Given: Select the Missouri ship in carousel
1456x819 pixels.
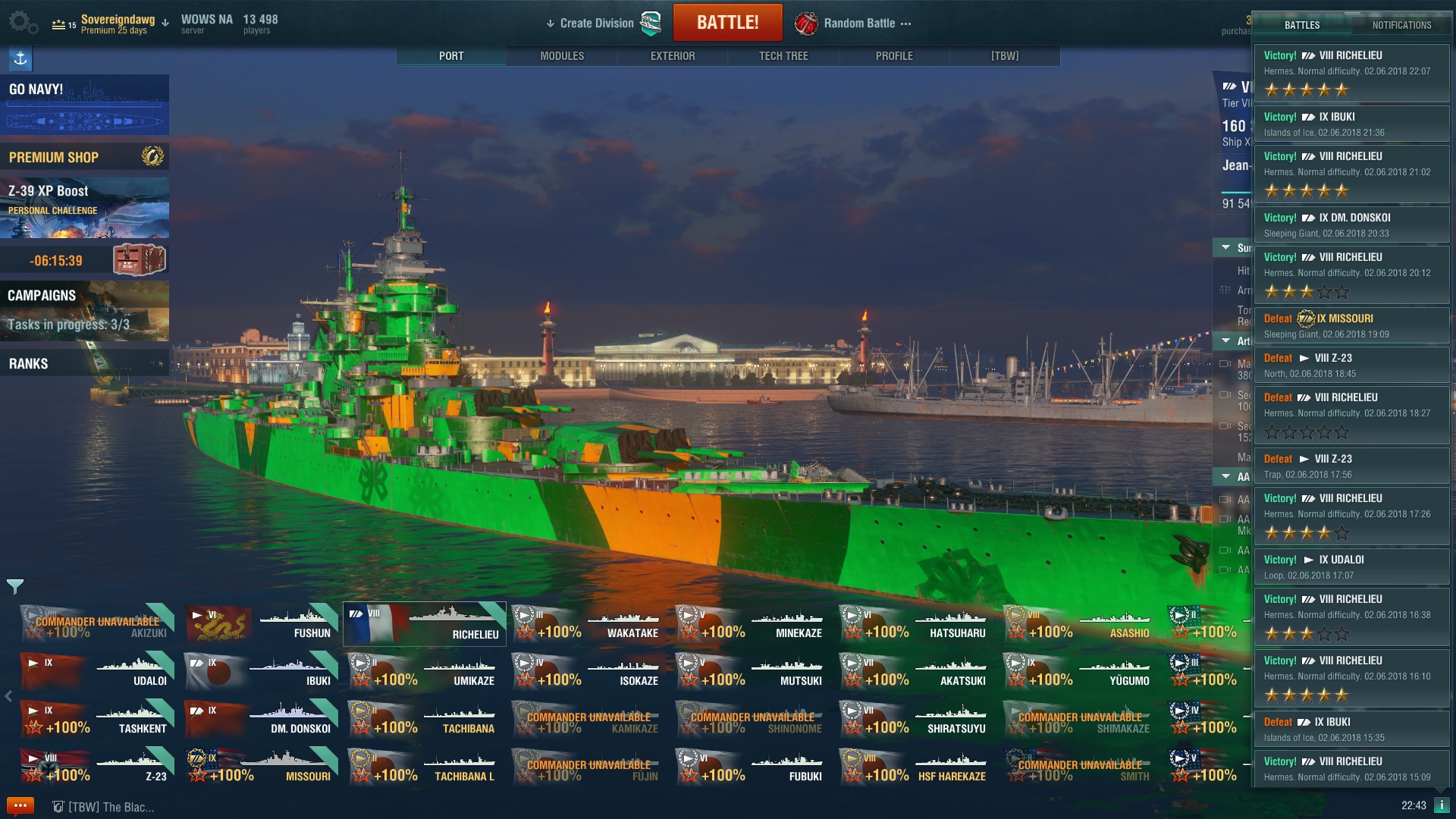Looking at the screenshot, I should pos(260,766).
